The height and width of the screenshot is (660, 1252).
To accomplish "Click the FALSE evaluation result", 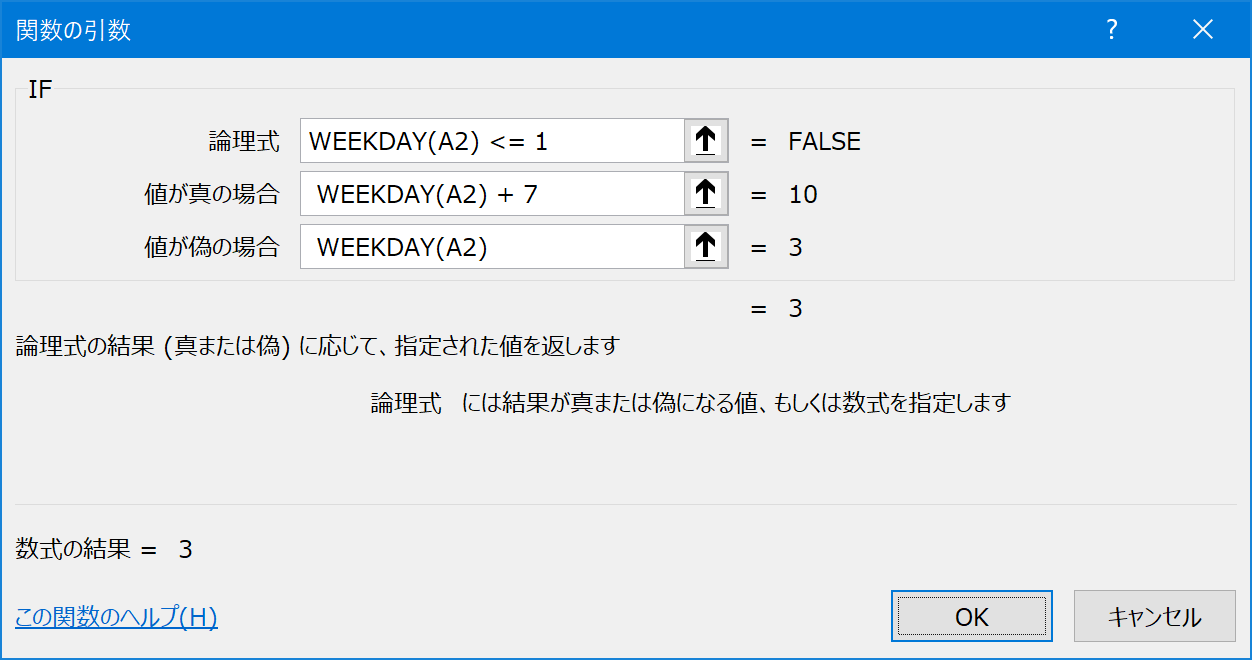I will point(824,141).
